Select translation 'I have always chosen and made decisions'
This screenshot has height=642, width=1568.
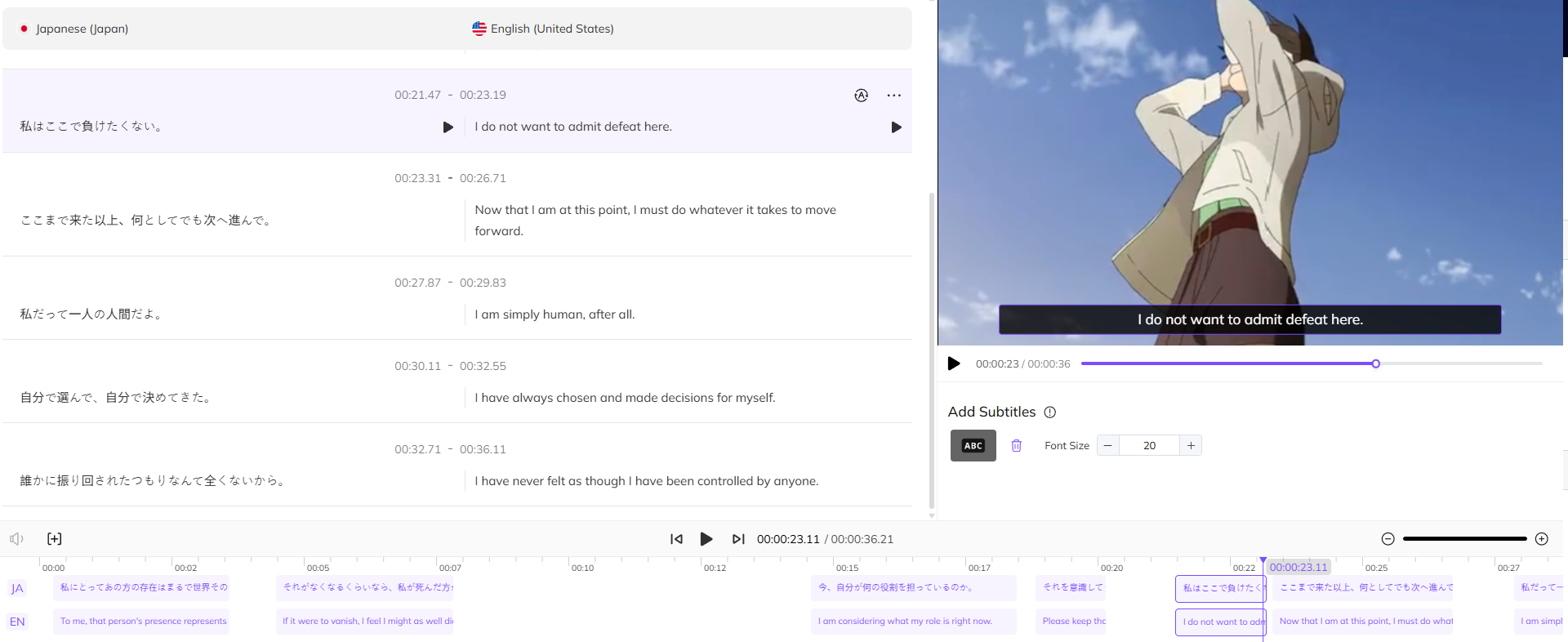625,398
